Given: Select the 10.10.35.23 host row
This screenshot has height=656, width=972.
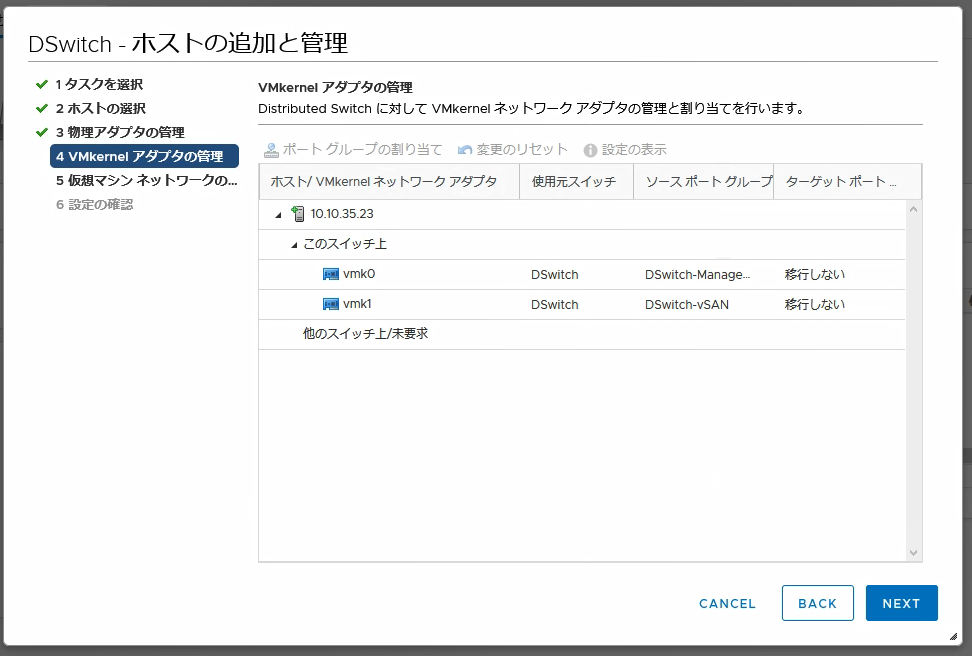Looking at the screenshot, I should (582, 215).
